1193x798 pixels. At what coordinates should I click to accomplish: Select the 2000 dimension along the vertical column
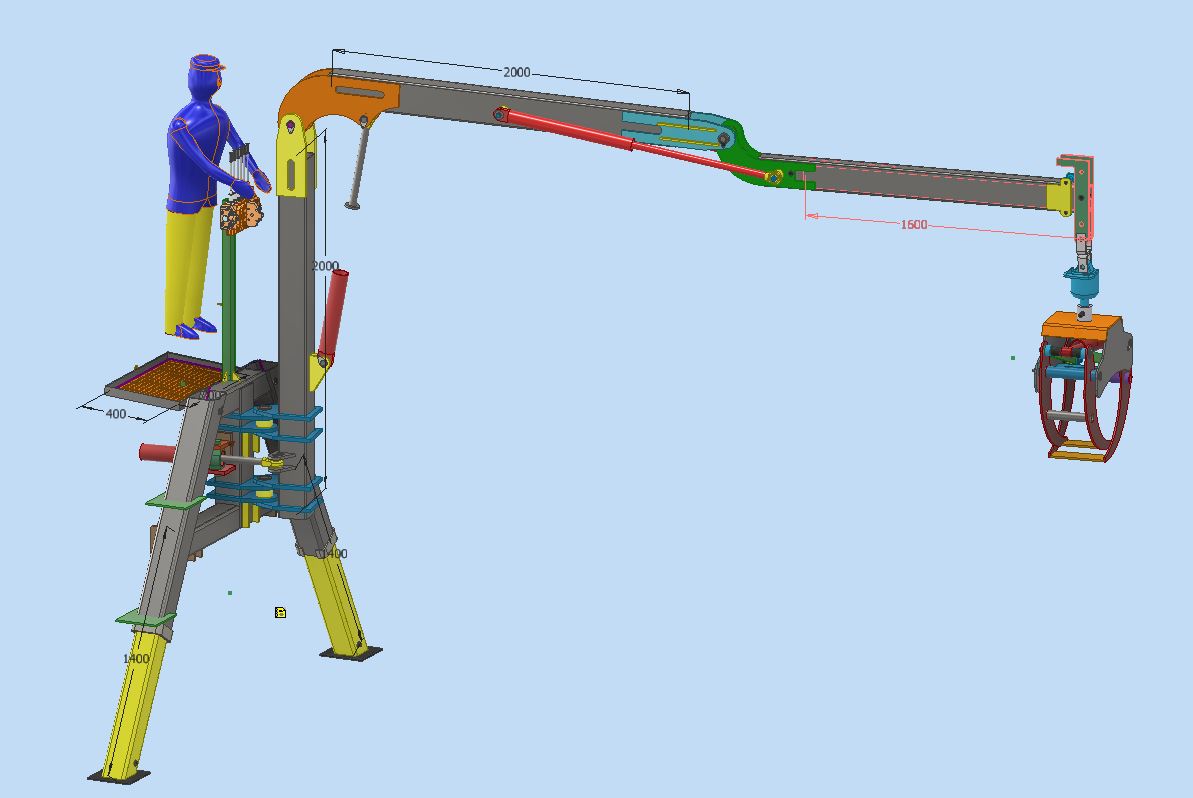pos(325,265)
